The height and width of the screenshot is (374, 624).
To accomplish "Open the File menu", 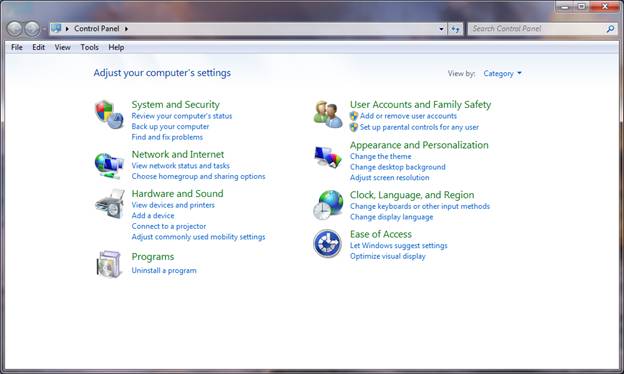I will point(17,47).
